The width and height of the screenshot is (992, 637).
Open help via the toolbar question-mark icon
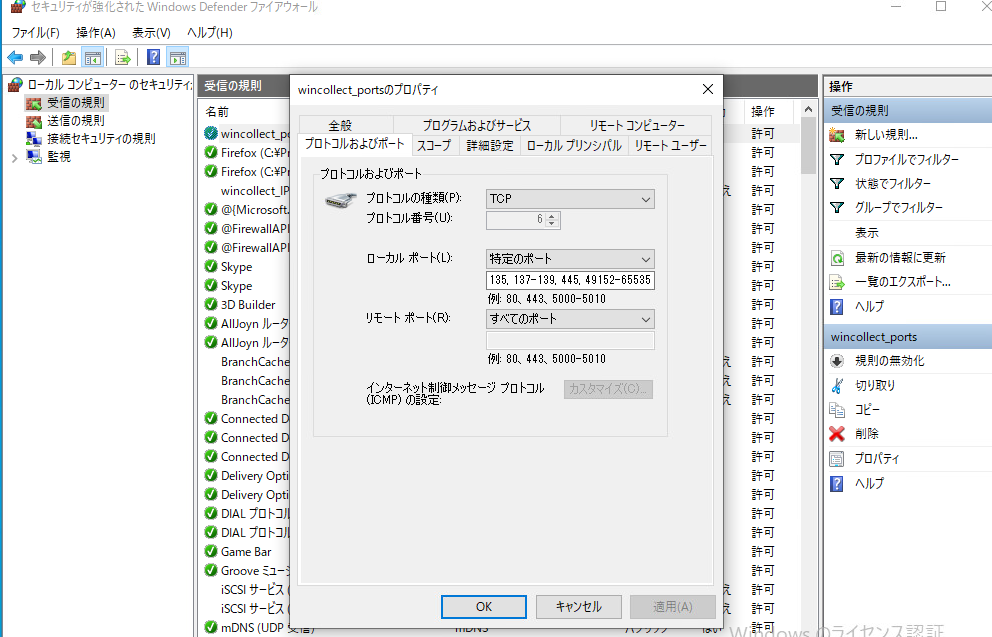(153, 58)
